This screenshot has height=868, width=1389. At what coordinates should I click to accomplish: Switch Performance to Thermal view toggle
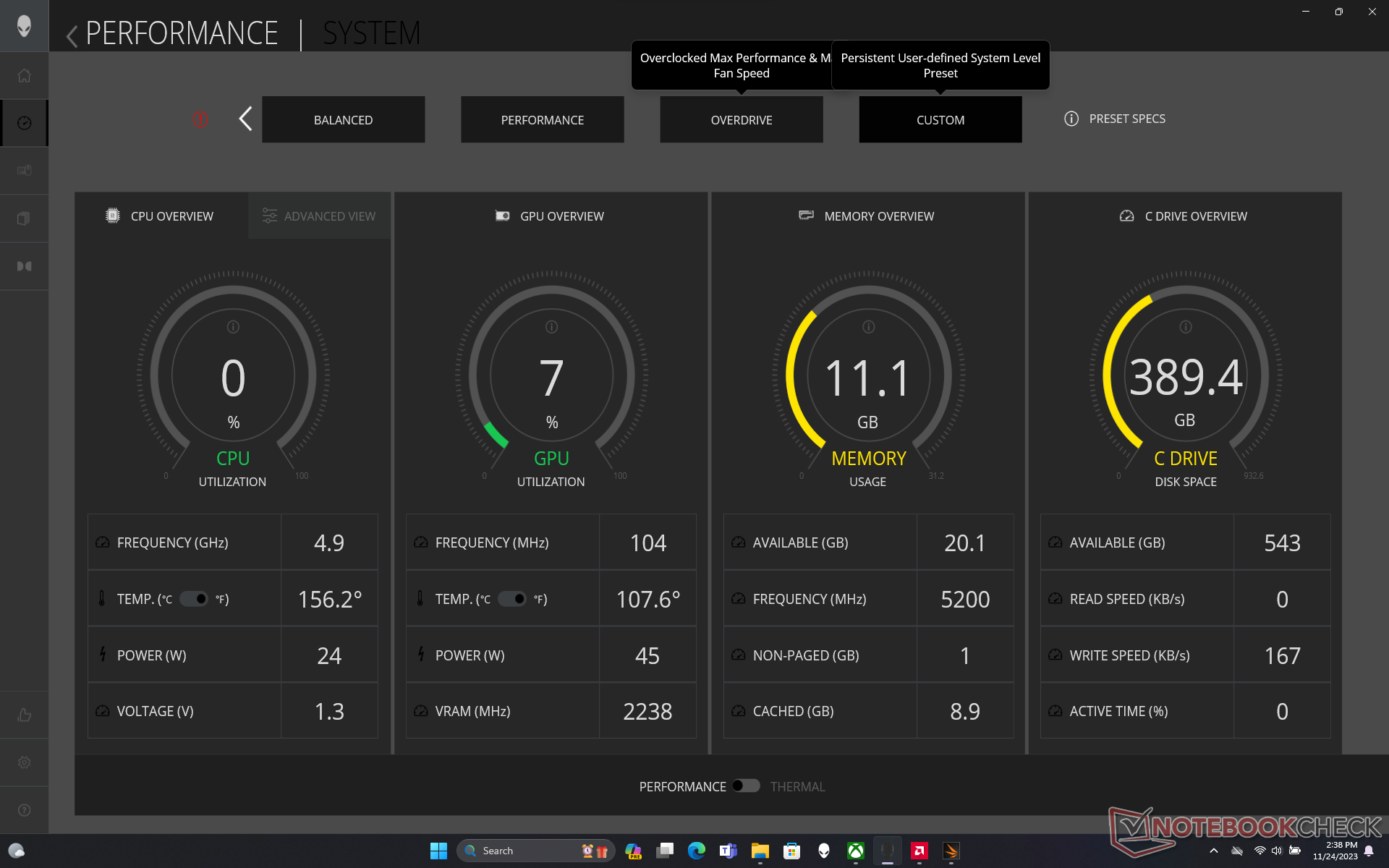pos(746,786)
